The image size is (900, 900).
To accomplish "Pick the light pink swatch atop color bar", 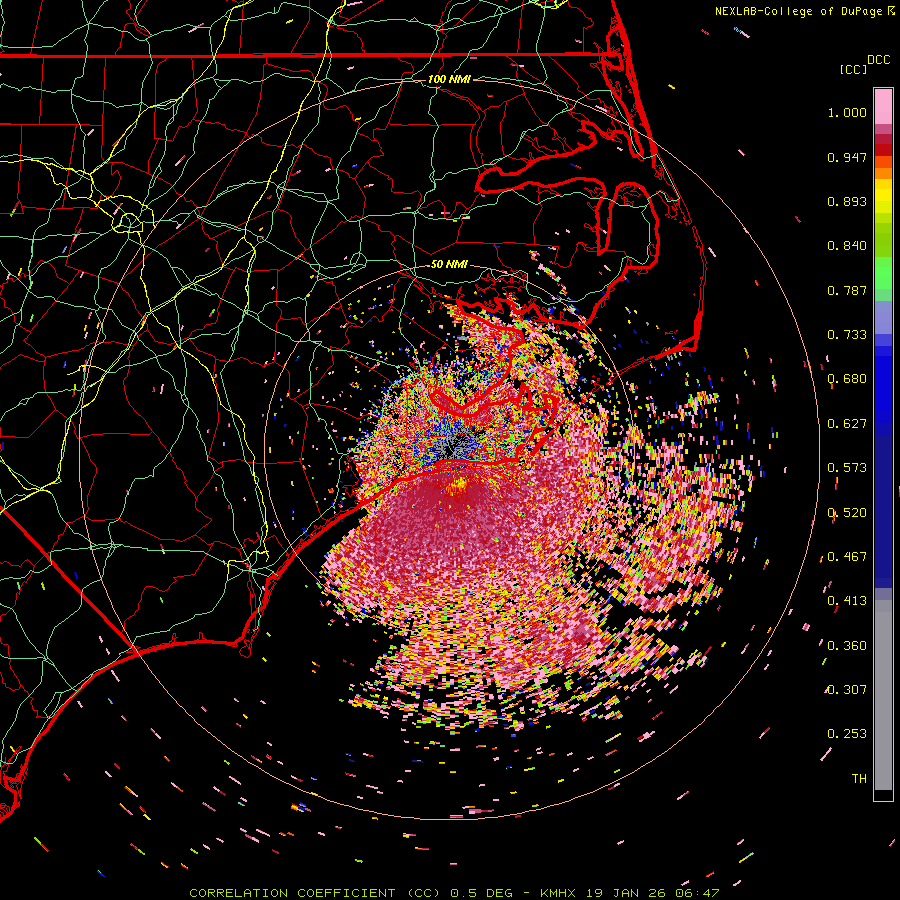I will [883, 106].
